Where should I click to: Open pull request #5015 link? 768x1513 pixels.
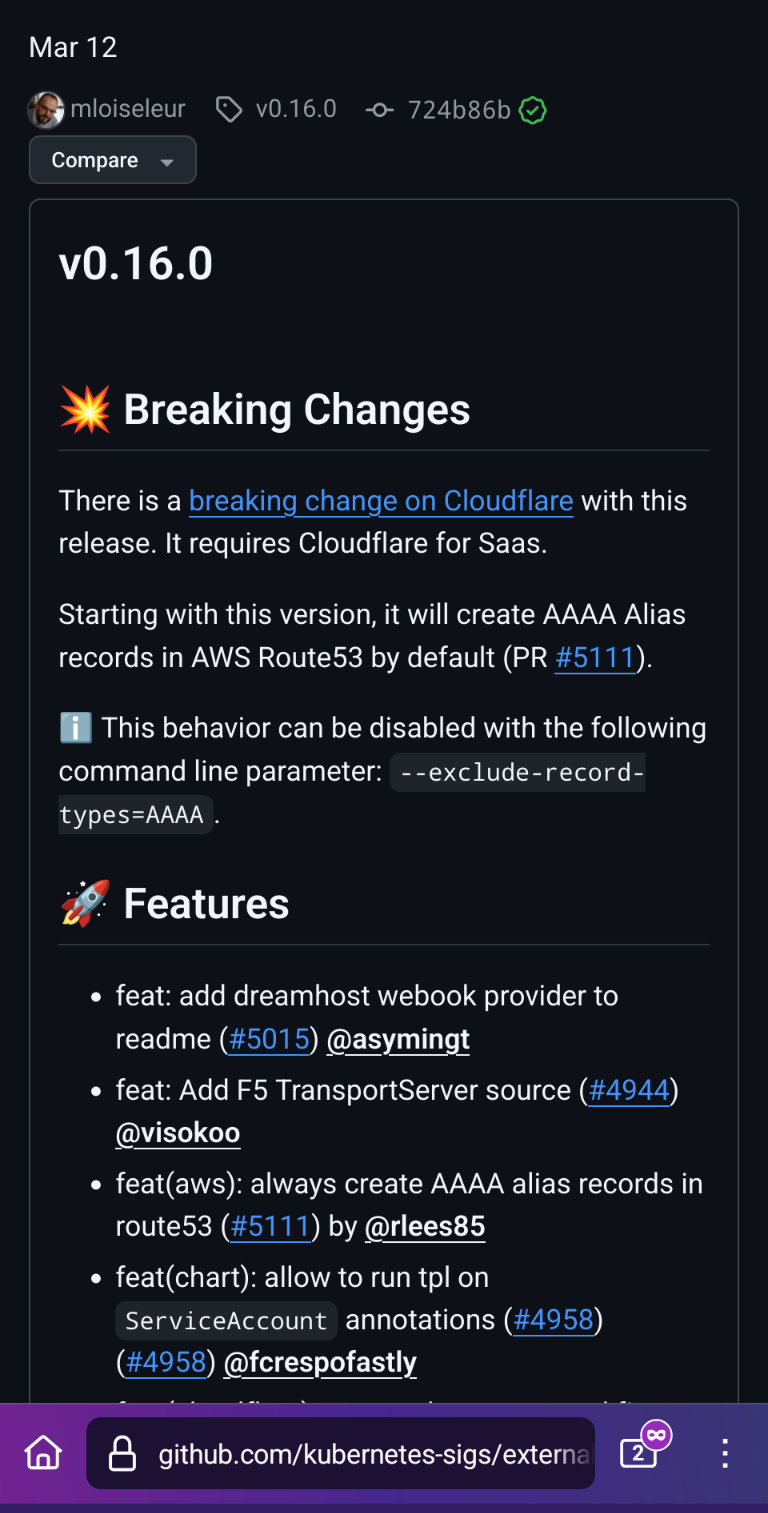(269, 1039)
